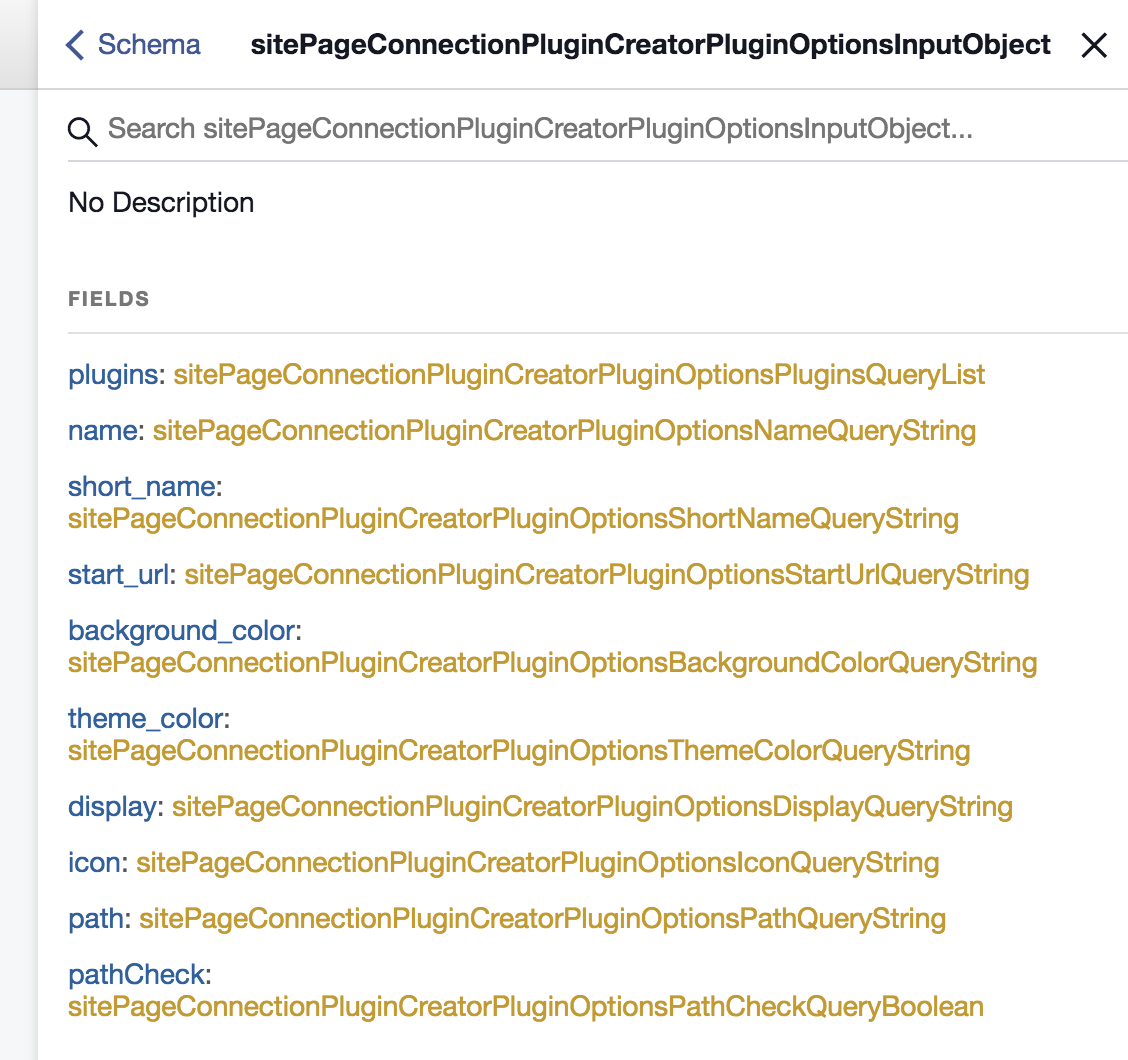1128x1060 pixels.
Task: Select the IconQueryString type link
Action: click(x=537, y=862)
